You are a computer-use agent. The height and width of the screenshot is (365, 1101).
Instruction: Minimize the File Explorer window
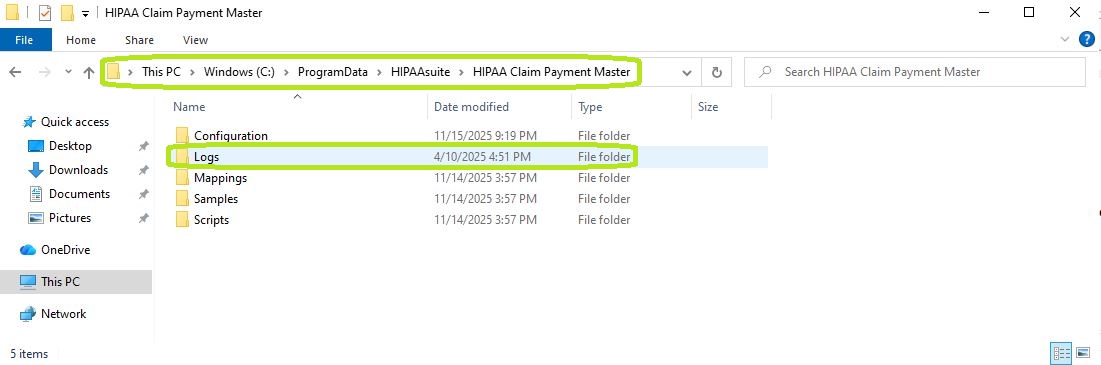click(984, 13)
